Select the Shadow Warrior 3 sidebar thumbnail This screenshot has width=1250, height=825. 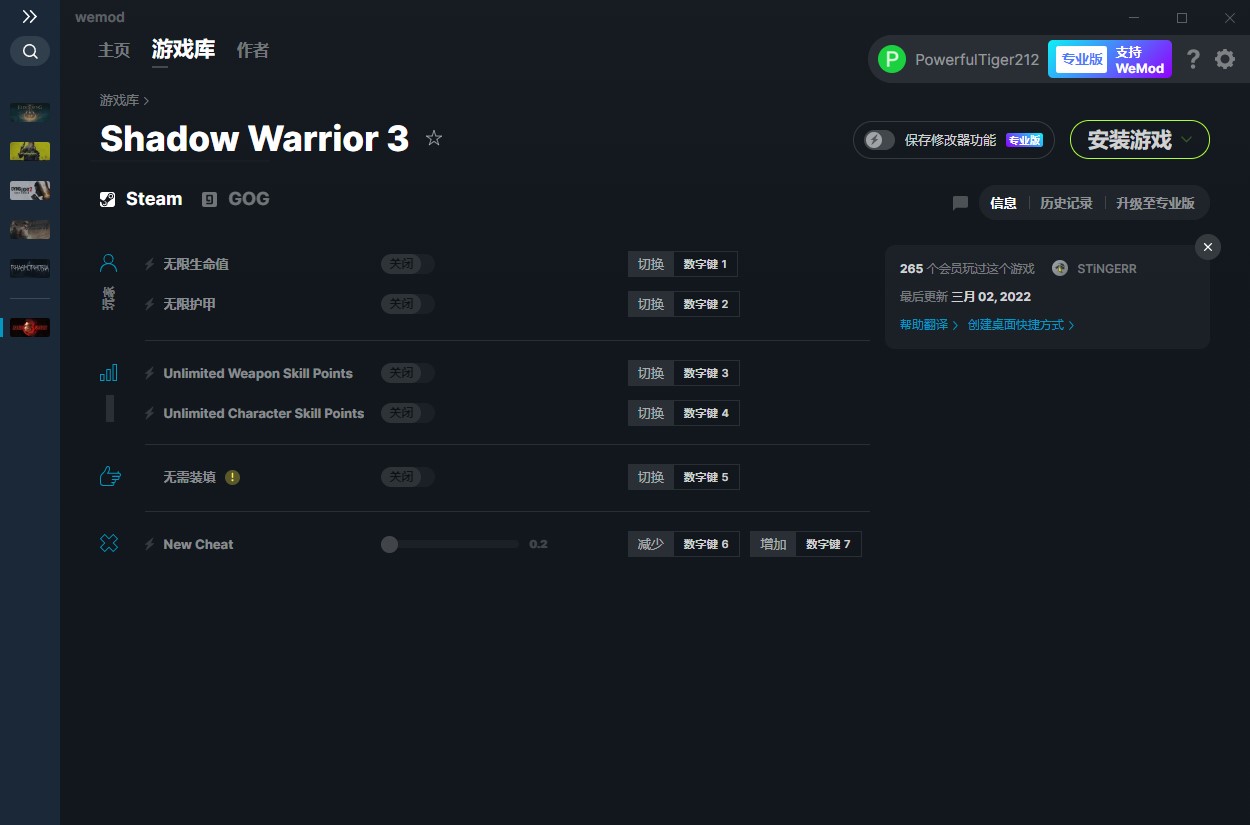[30, 327]
